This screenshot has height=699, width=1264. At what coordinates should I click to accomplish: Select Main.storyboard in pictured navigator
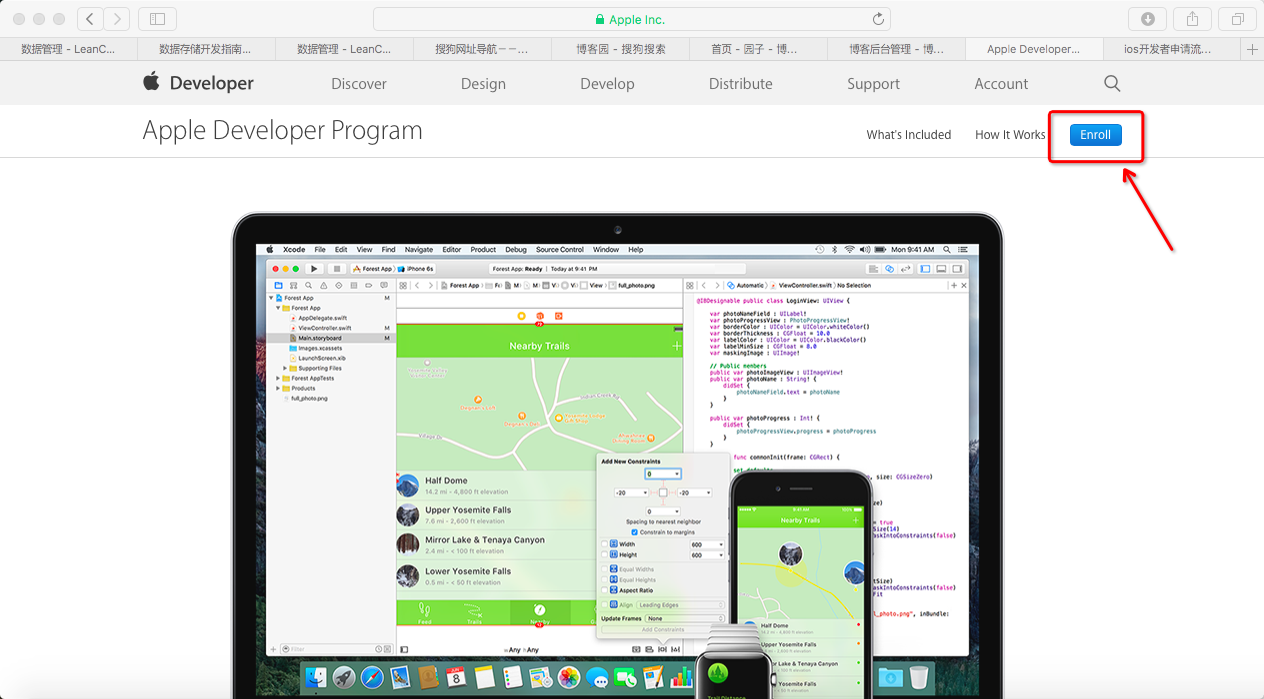[329, 338]
